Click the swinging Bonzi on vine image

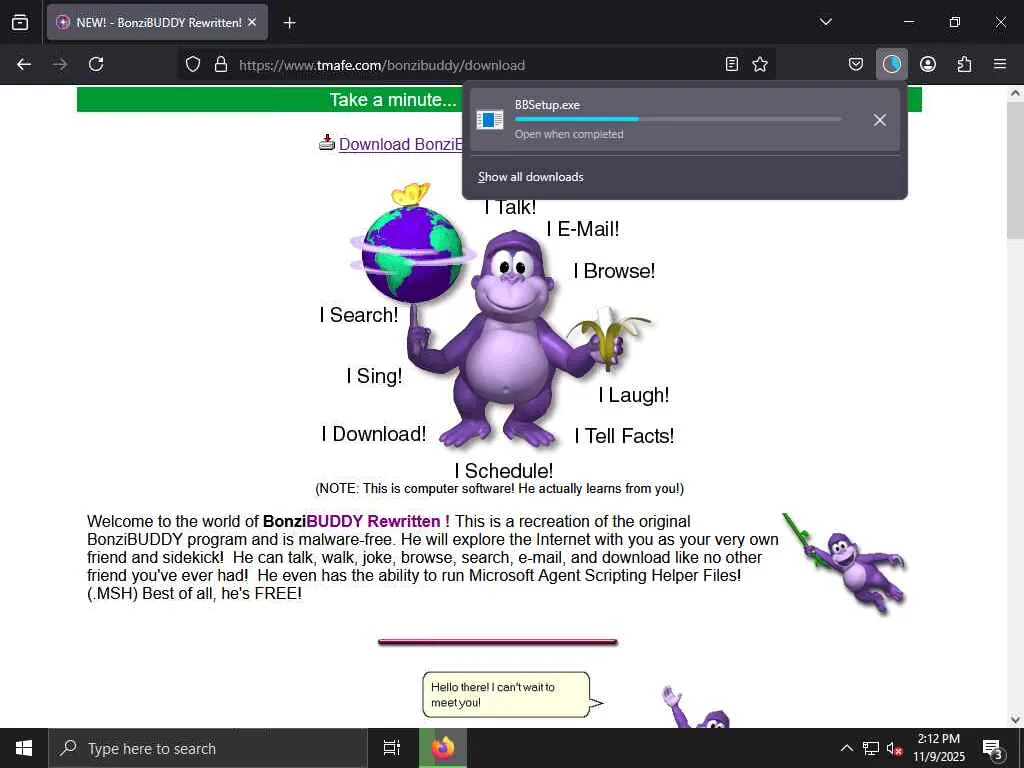[x=845, y=564]
